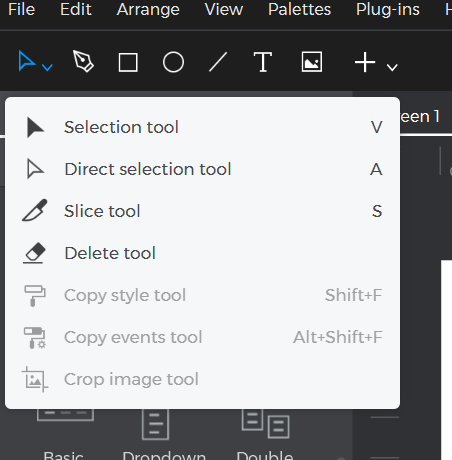Select the Ellipse tool
The image size is (452, 460).
(173, 62)
